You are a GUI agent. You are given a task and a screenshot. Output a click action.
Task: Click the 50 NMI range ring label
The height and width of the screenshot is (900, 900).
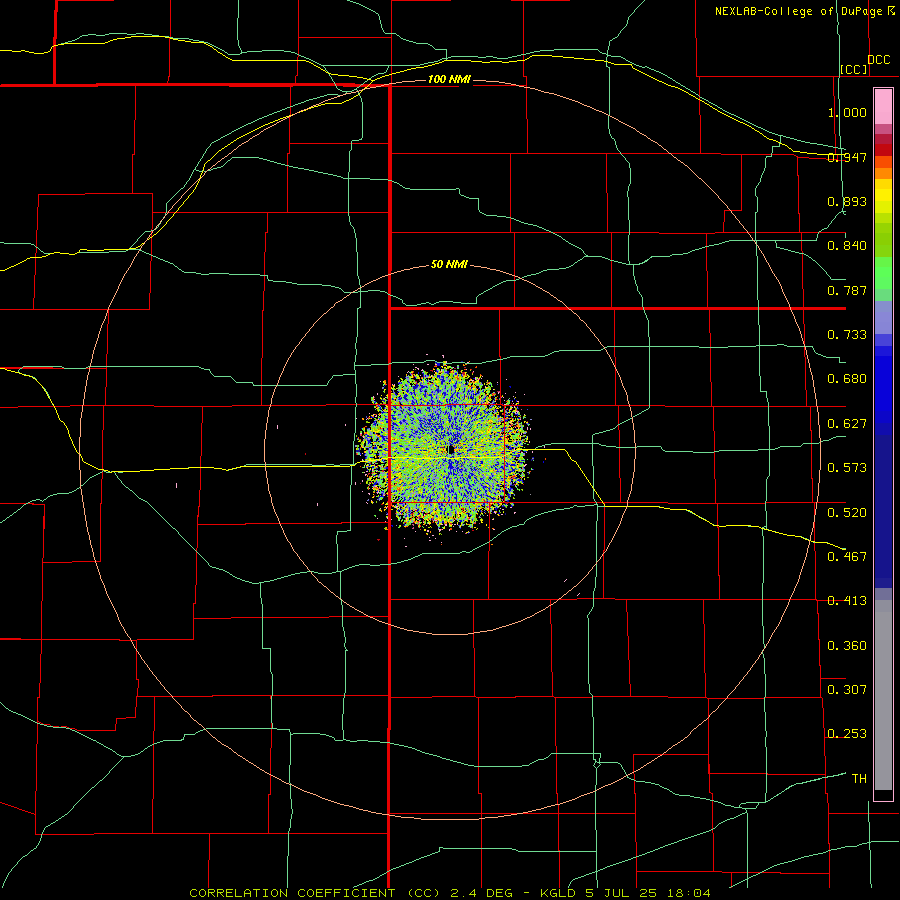449,265
